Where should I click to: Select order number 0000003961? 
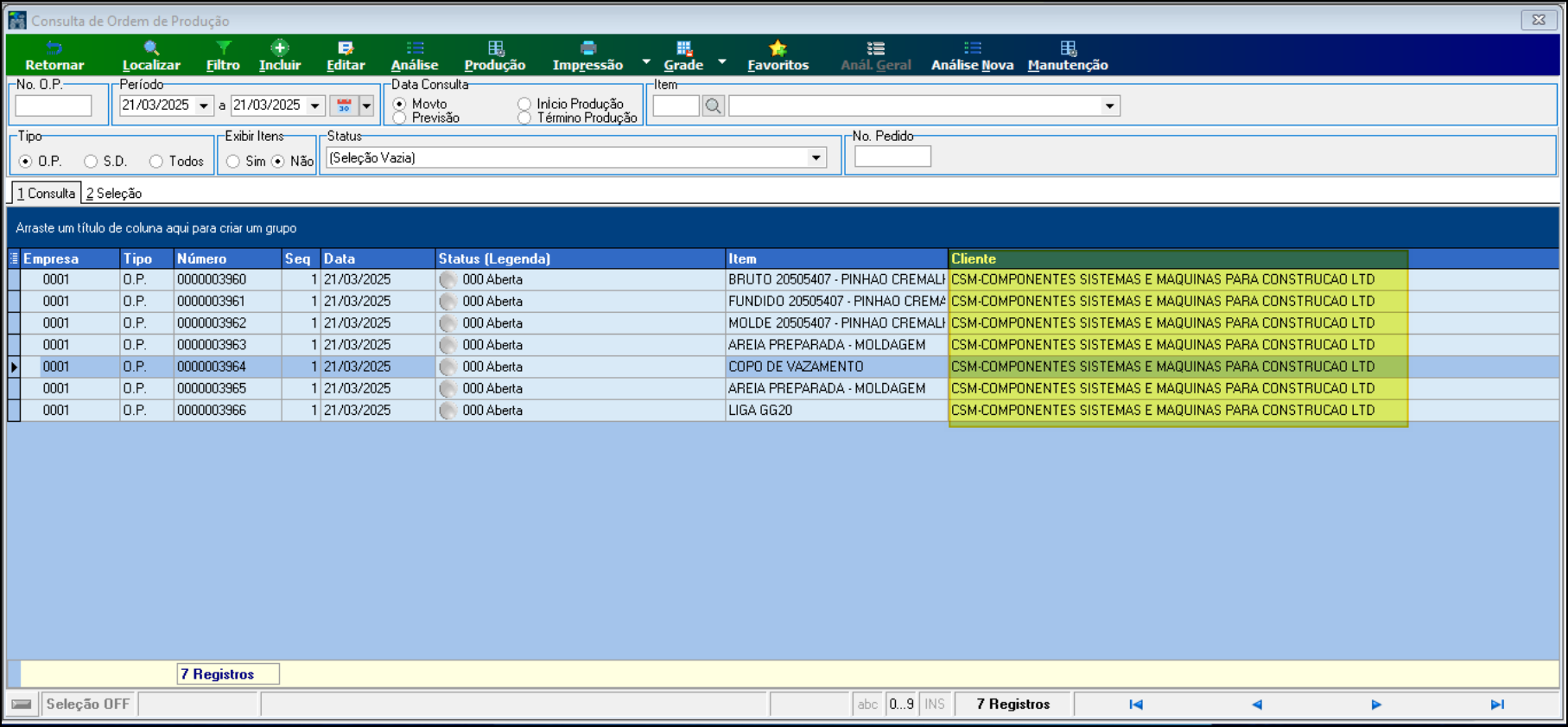click(212, 302)
